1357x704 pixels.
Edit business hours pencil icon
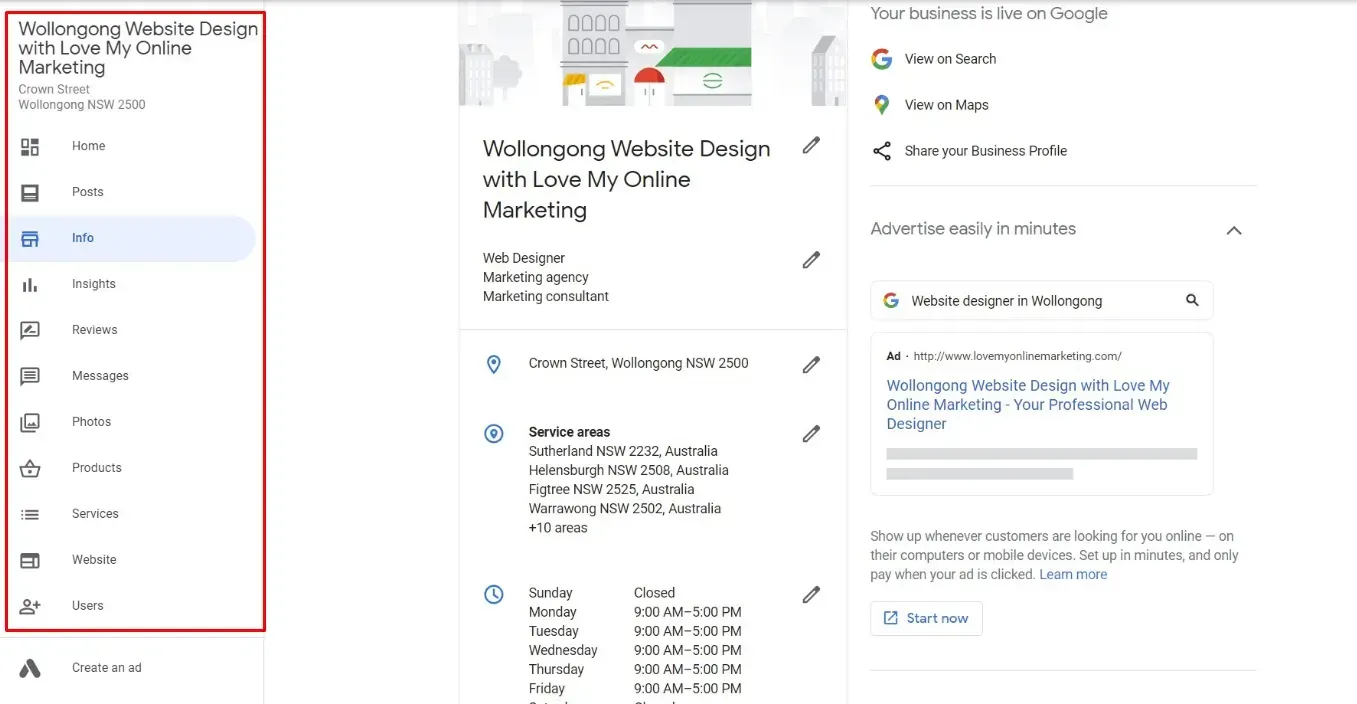pos(811,595)
